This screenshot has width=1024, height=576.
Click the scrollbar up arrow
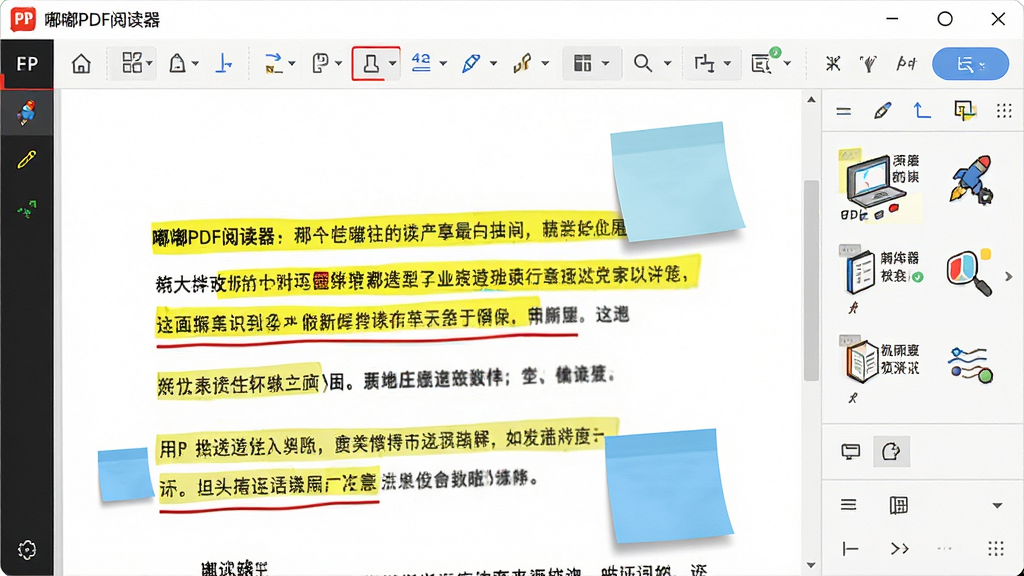pyautogui.click(x=811, y=100)
